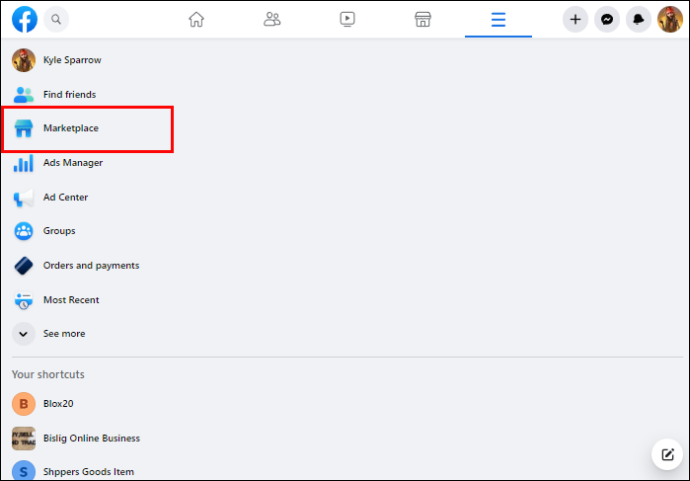The width and height of the screenshot is (690, 481).
Task: Click the See more text
Action: pos(64,334)
